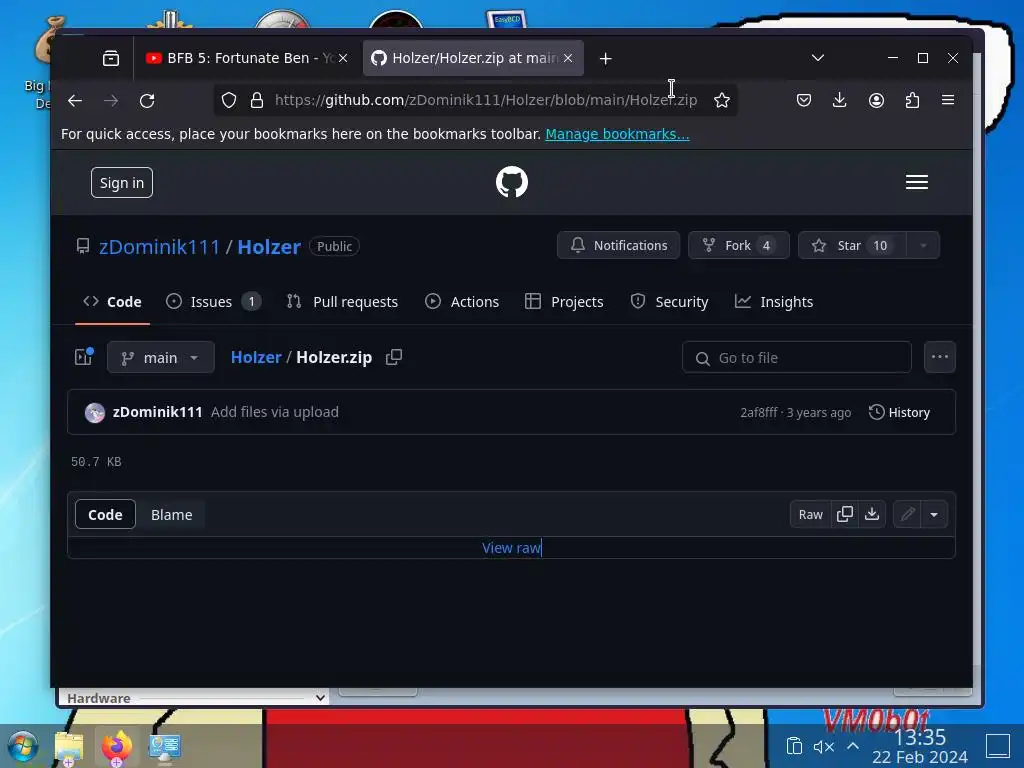Open extensions puzzle icon
1024x768 pixels.
pyautogui.click(x=912, y=100)
